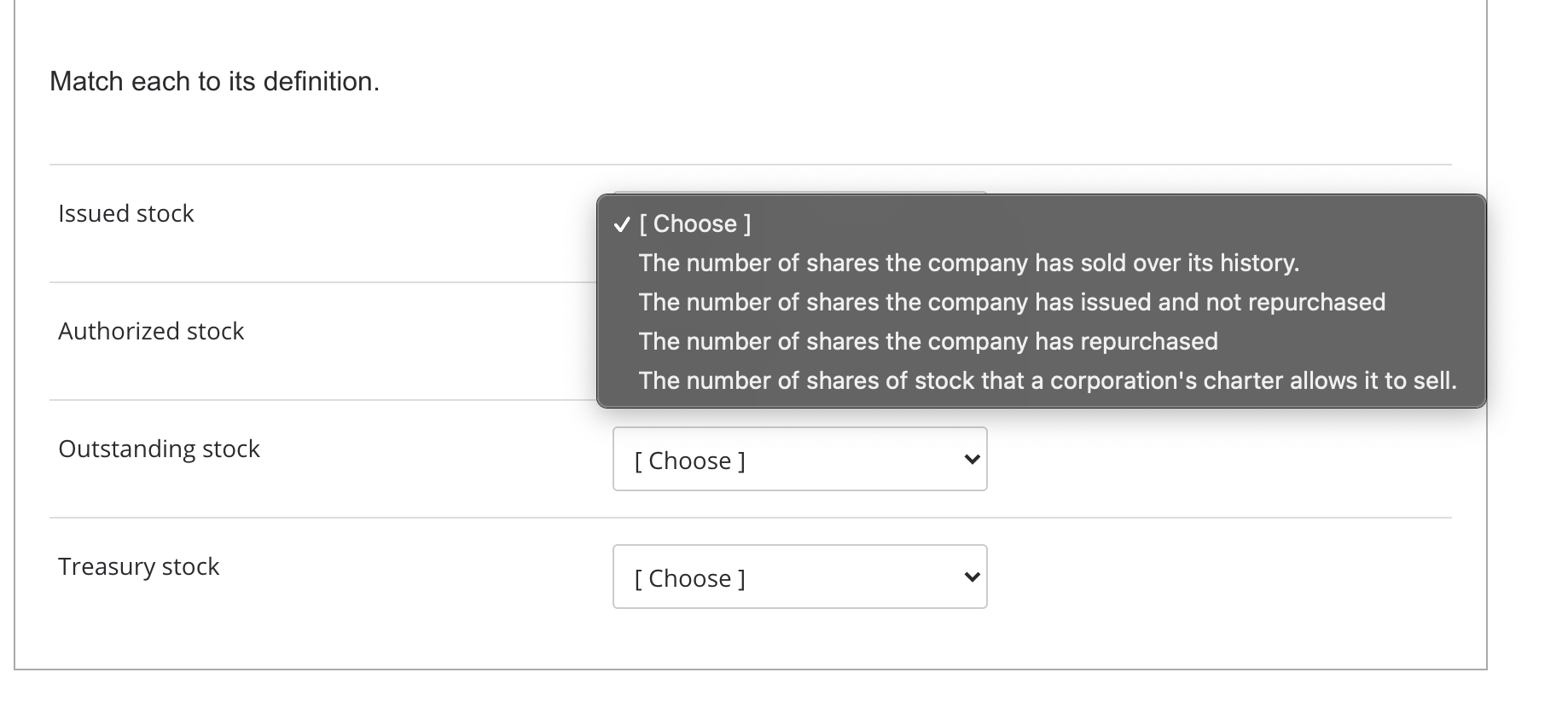This screenshot has height=713, width=1568.
Task: Click the 'Authorized stock' label
Action: pyautogui.click(x=151, y=331)
